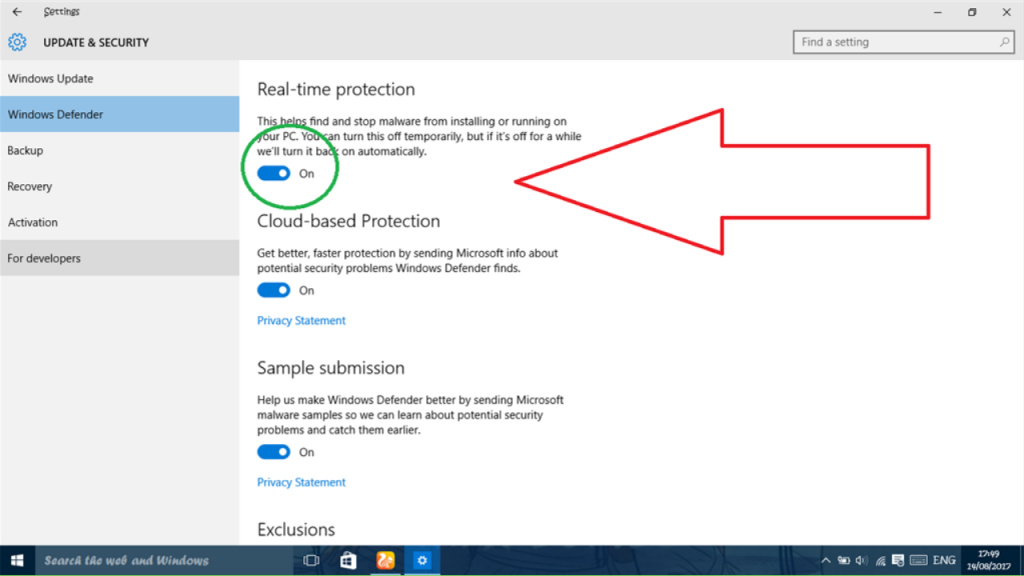The width and height of the screenshot is (1024, 576).
Task: Show hidden system tray icons
Action: tap(826, 560)
